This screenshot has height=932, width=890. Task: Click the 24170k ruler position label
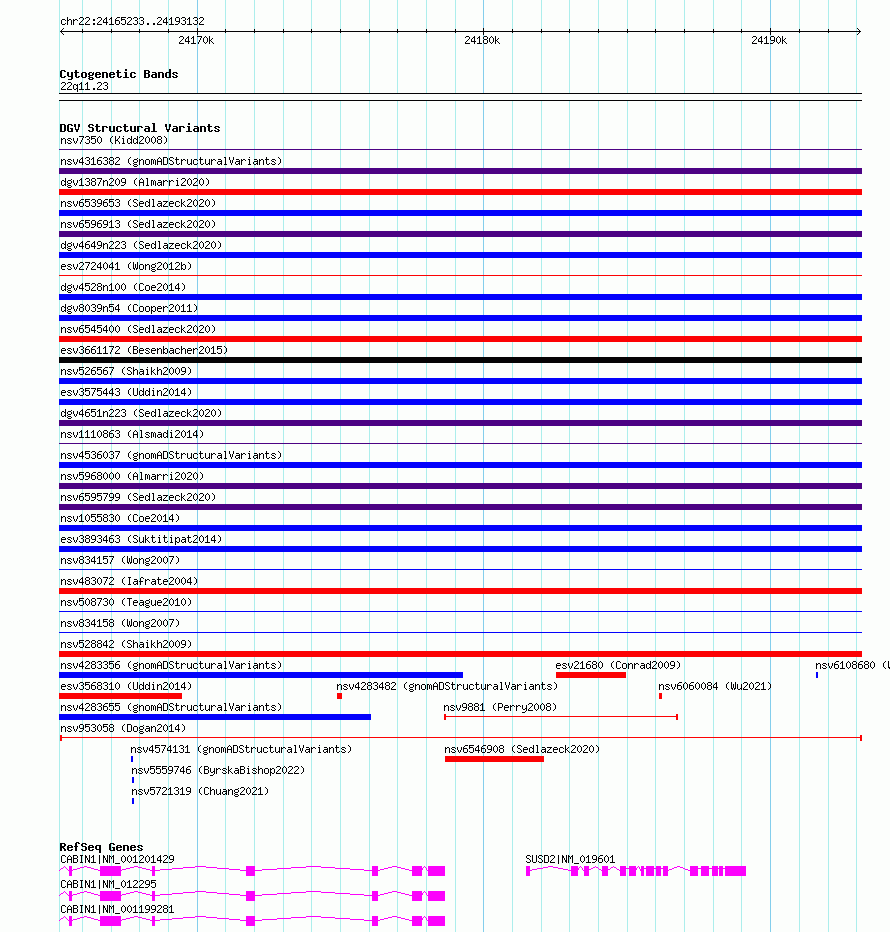[196, 40]
